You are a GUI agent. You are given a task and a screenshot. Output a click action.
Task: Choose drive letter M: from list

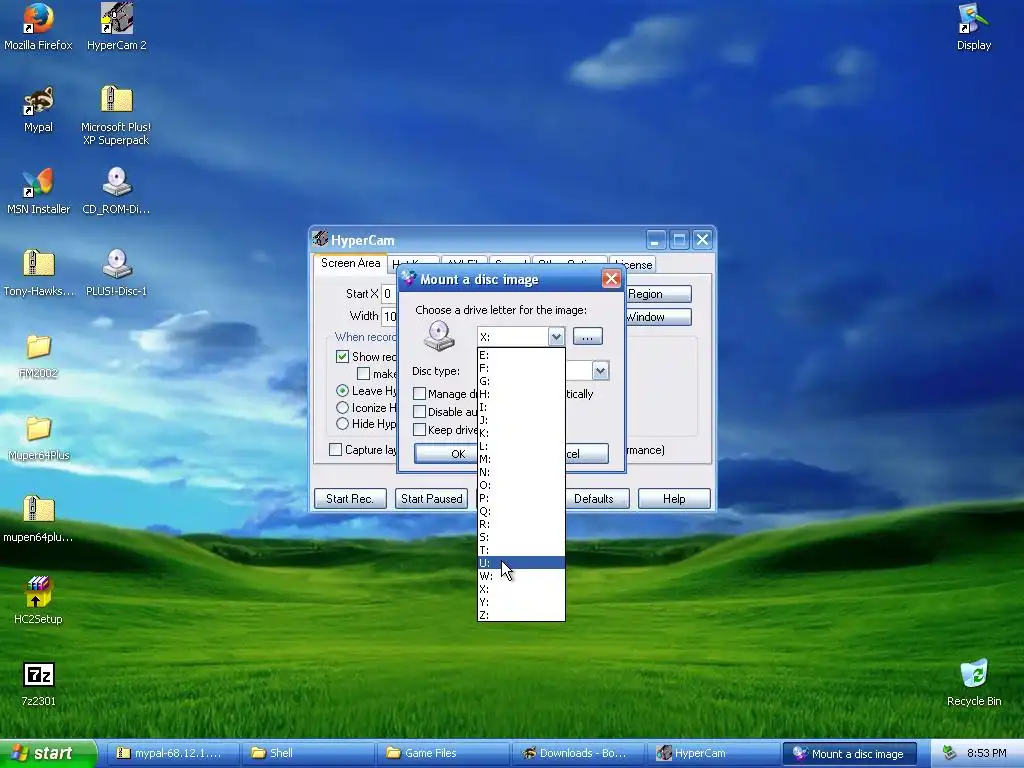(521, 459)
